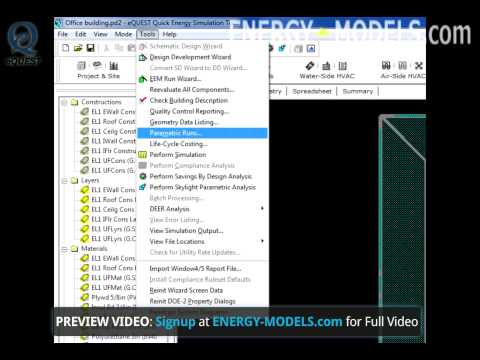Screen dimensions: 480x360
Task: Select Plywd 5/8in material item
Action: point(113,297)
